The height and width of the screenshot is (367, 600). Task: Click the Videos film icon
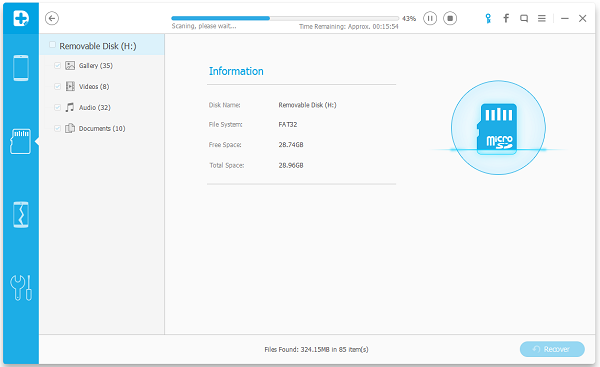coord(70,86)
